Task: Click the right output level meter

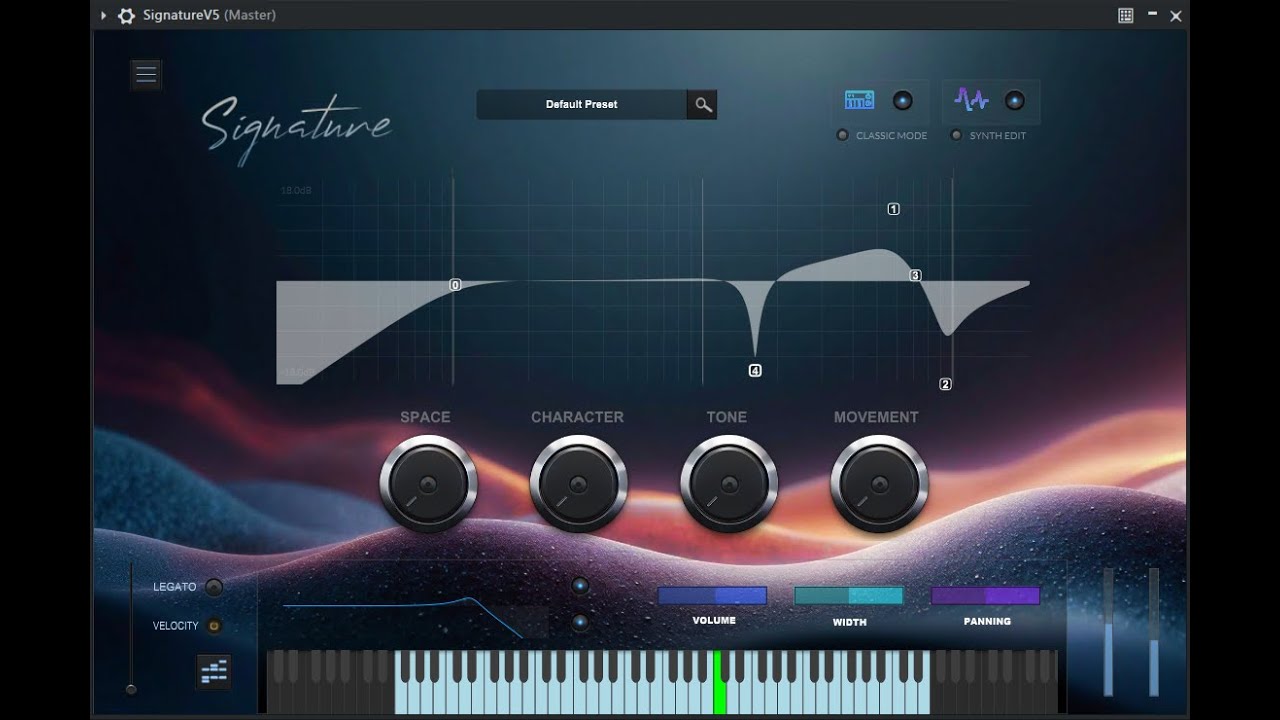Action: click(x=1154, y=632)
